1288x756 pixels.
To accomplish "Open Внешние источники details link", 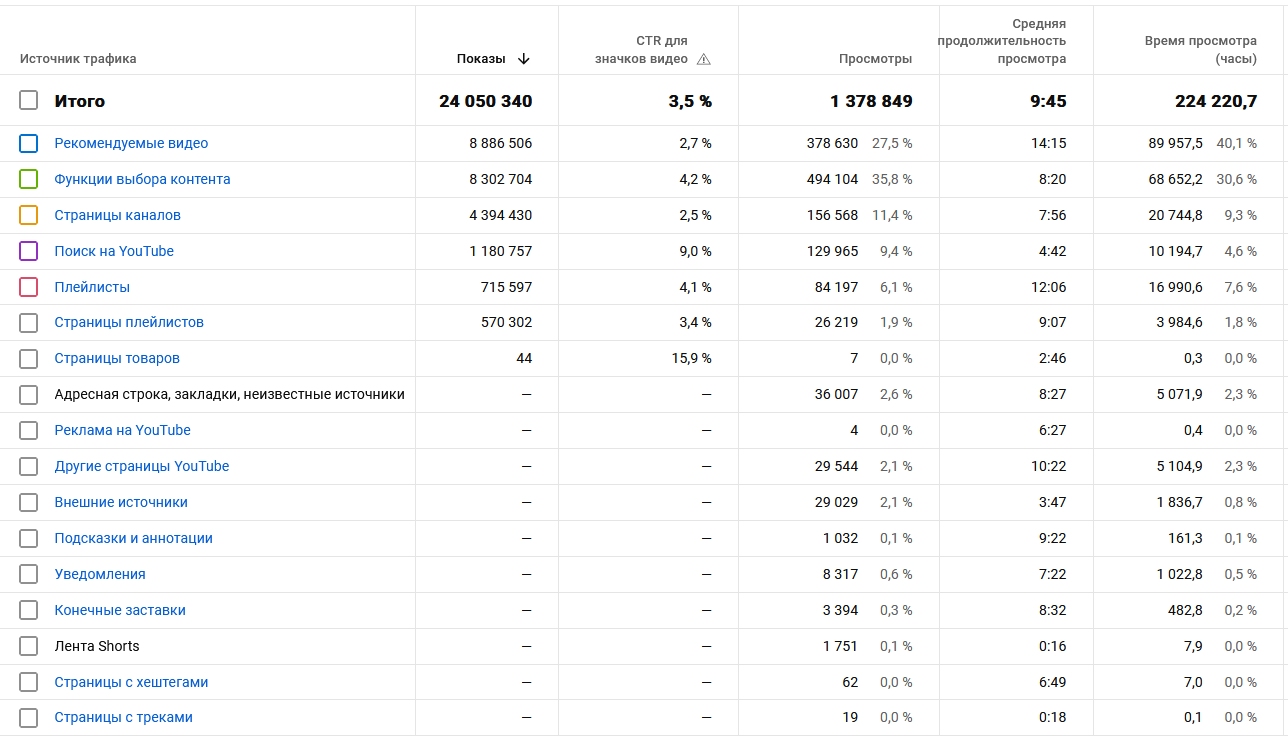I will pos(121,502).
